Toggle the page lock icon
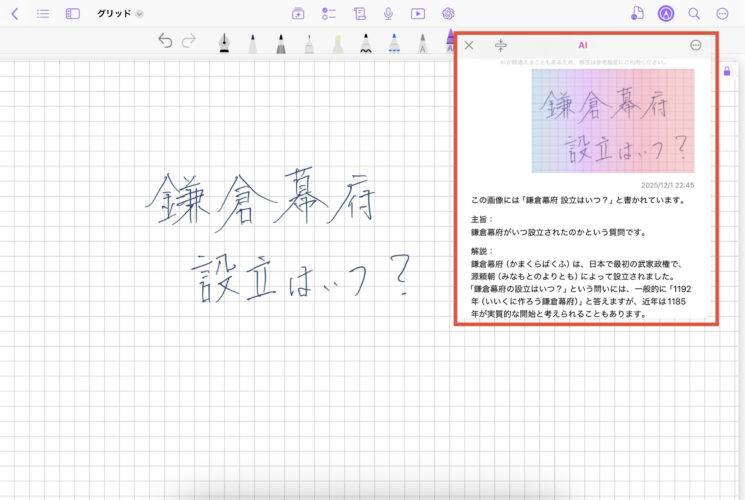This screenshot has width=745, height=500. (x=727, y=71)
